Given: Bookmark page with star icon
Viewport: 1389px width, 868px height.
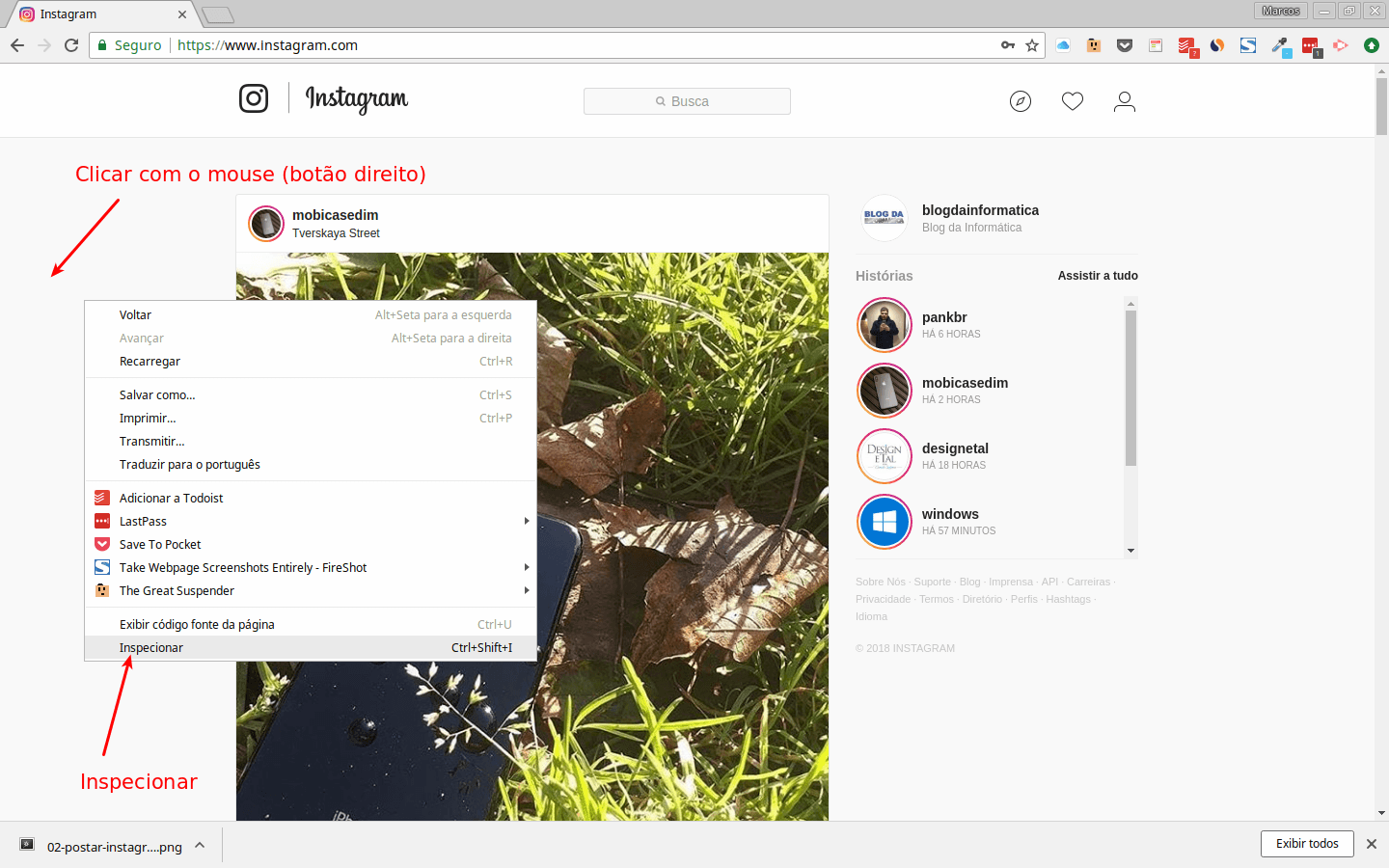Looking at the screenshot, I should point(1032,45).
